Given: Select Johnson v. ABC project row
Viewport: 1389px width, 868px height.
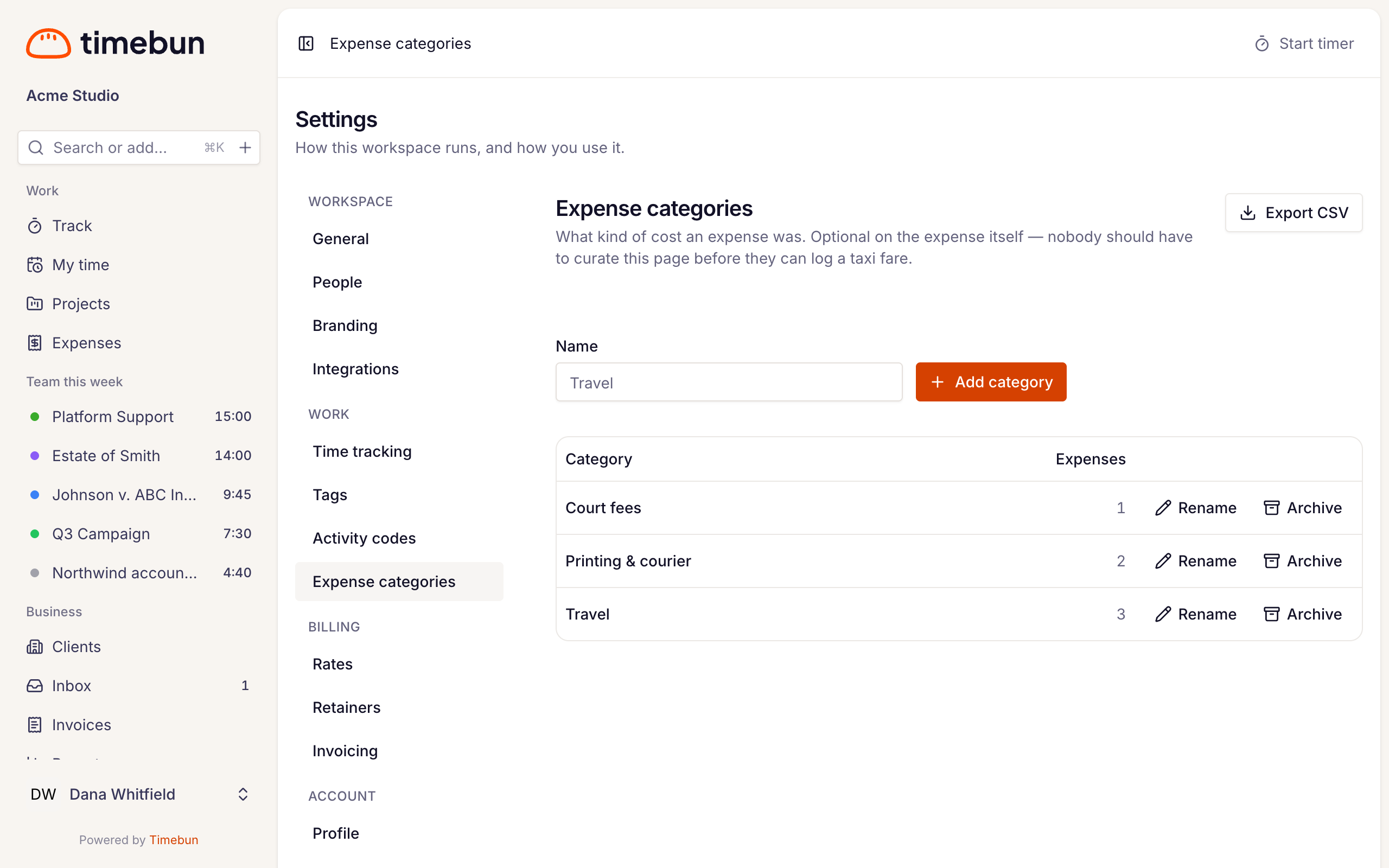Looking at the screenshot, I should pos(139,495).
